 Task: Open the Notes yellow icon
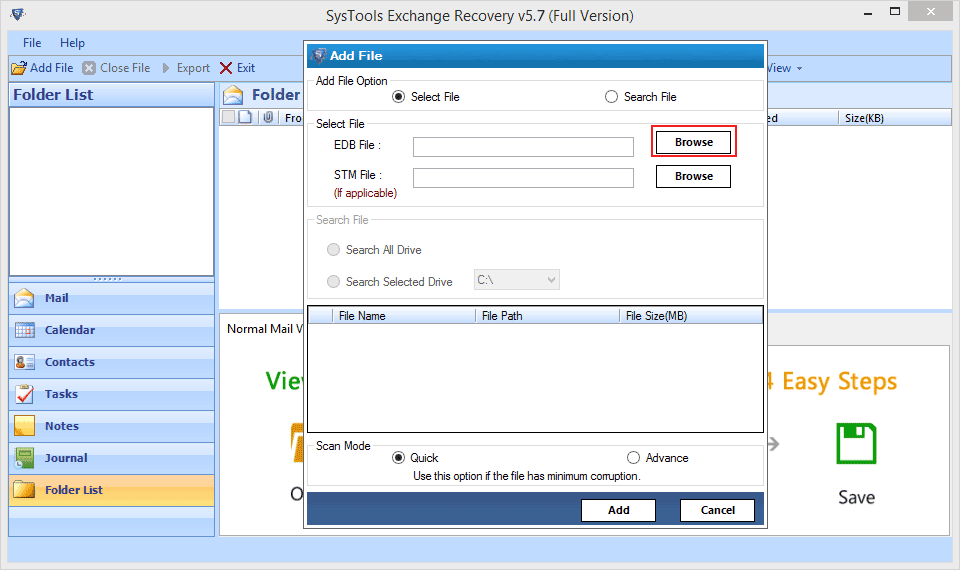pyautogui.click(x=24, y=426)
